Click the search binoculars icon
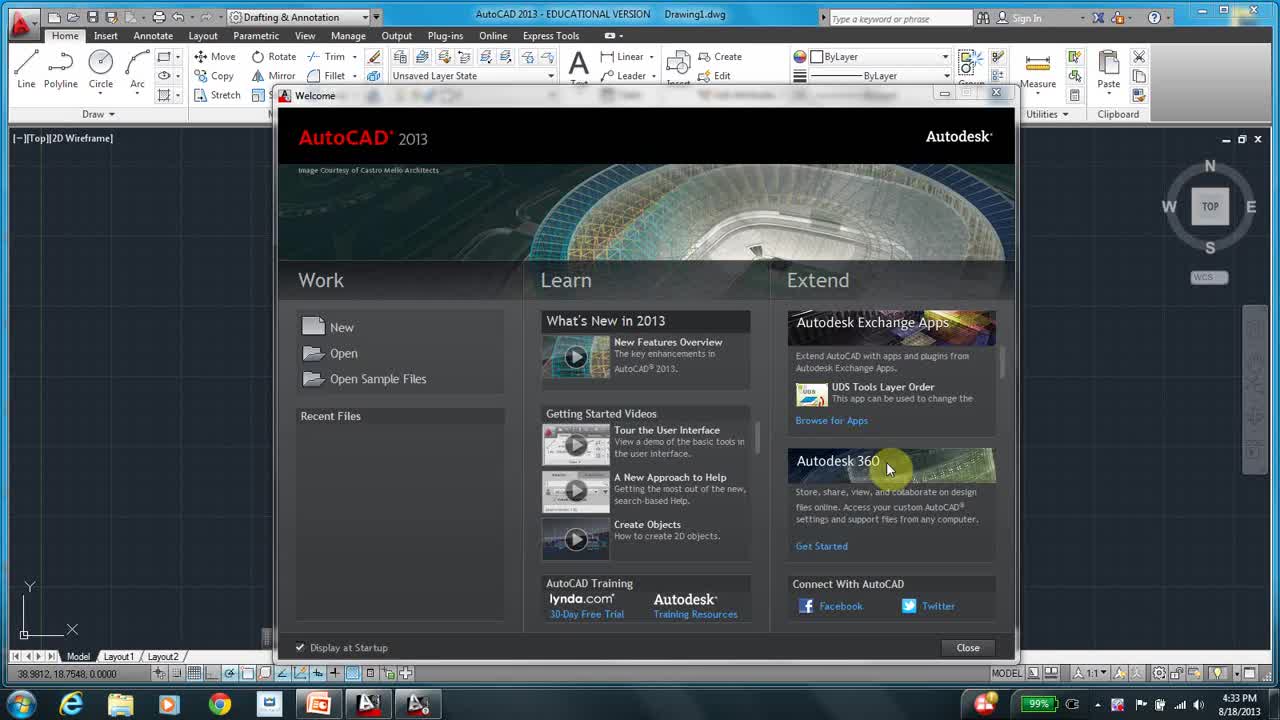The height and width of the screenshot is (720, 1280). point(983,18)
